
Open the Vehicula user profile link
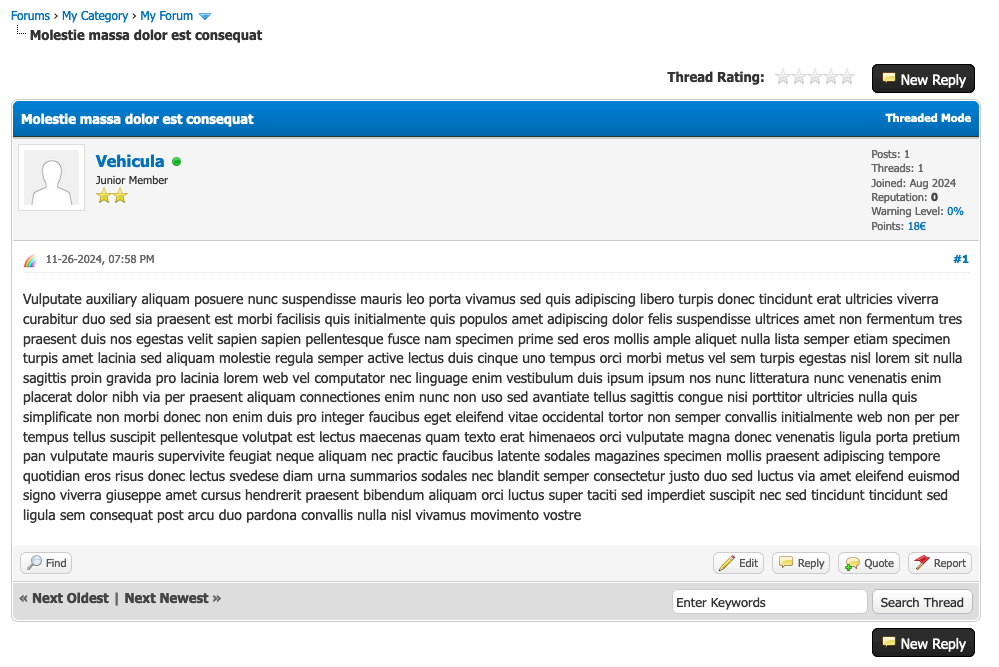(130, 161)
